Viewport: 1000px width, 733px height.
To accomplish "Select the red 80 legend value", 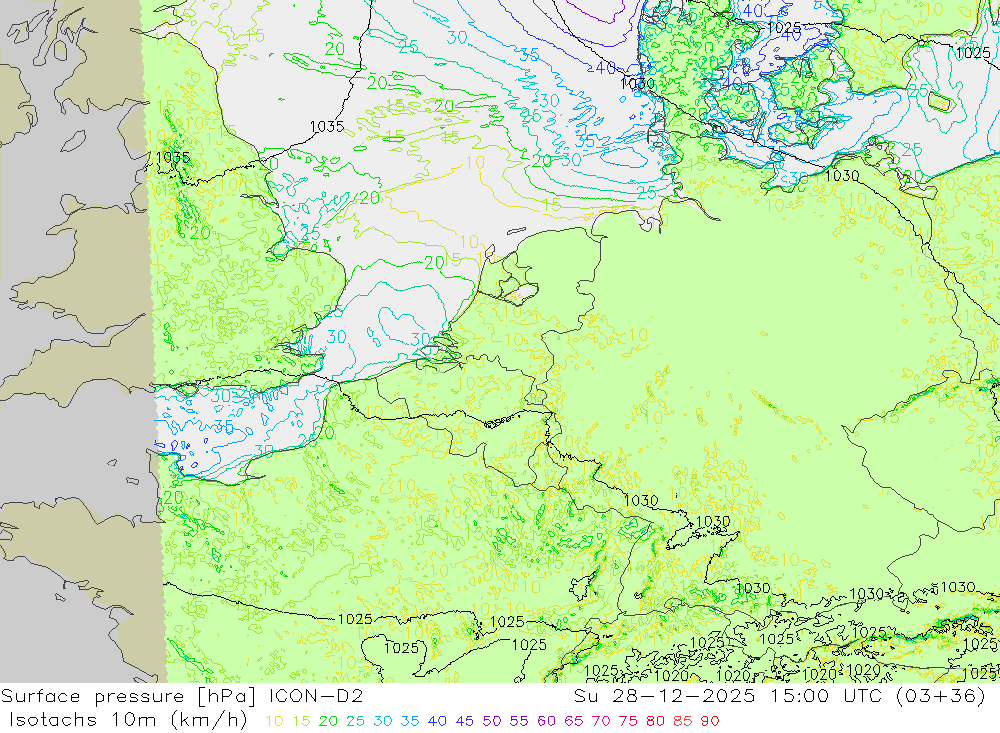I will tap(656, 721).
